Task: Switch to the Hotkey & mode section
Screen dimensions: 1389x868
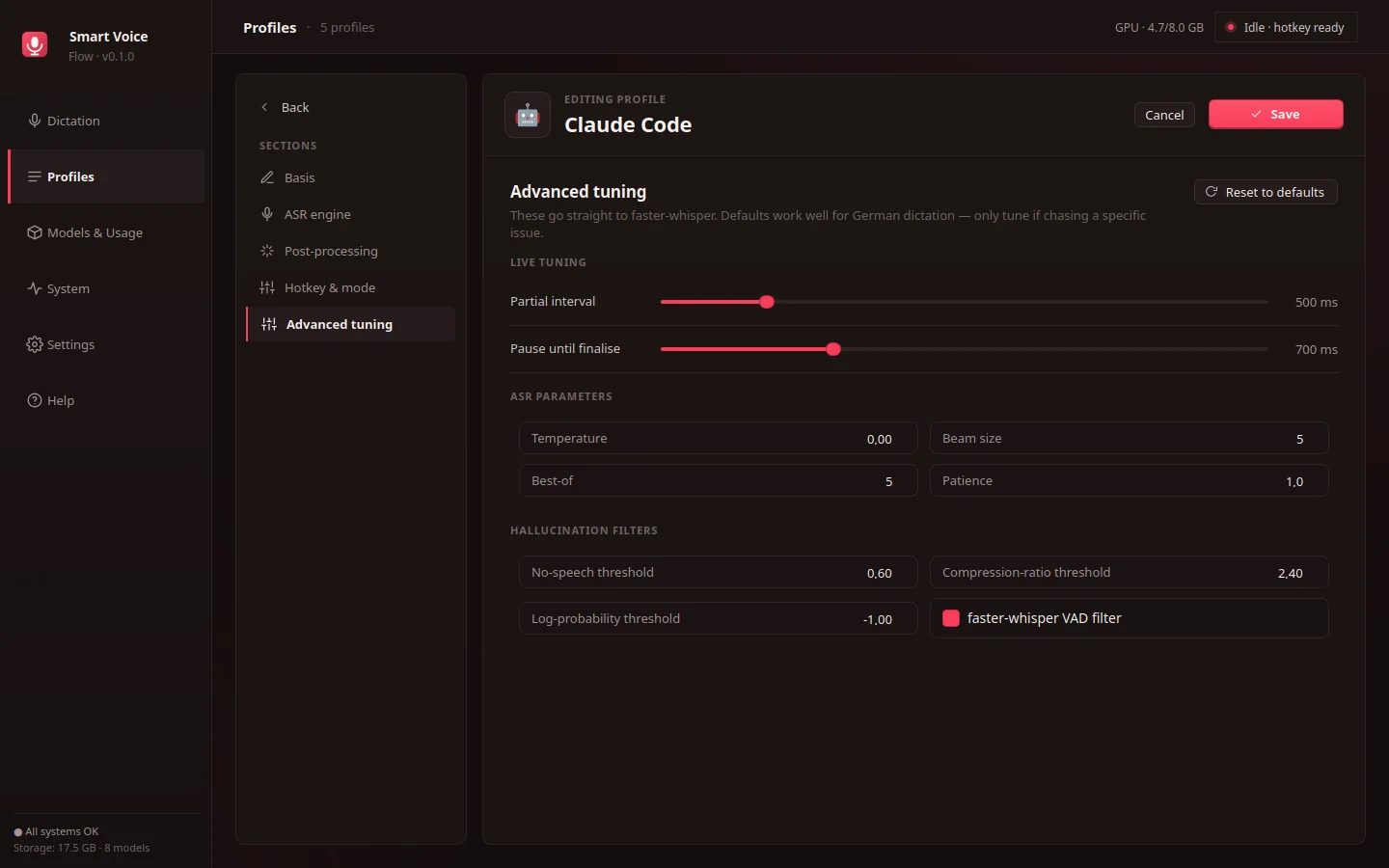Action: 351,287
